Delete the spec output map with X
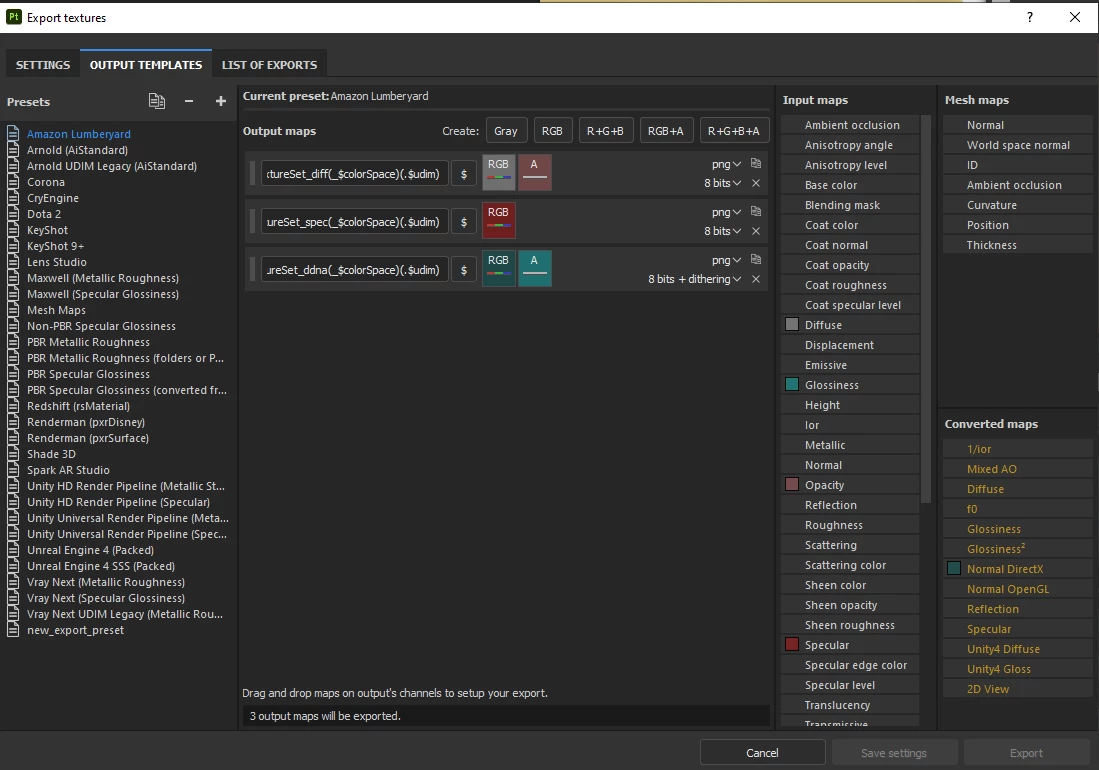1099x770 pixels. [756, 231]
